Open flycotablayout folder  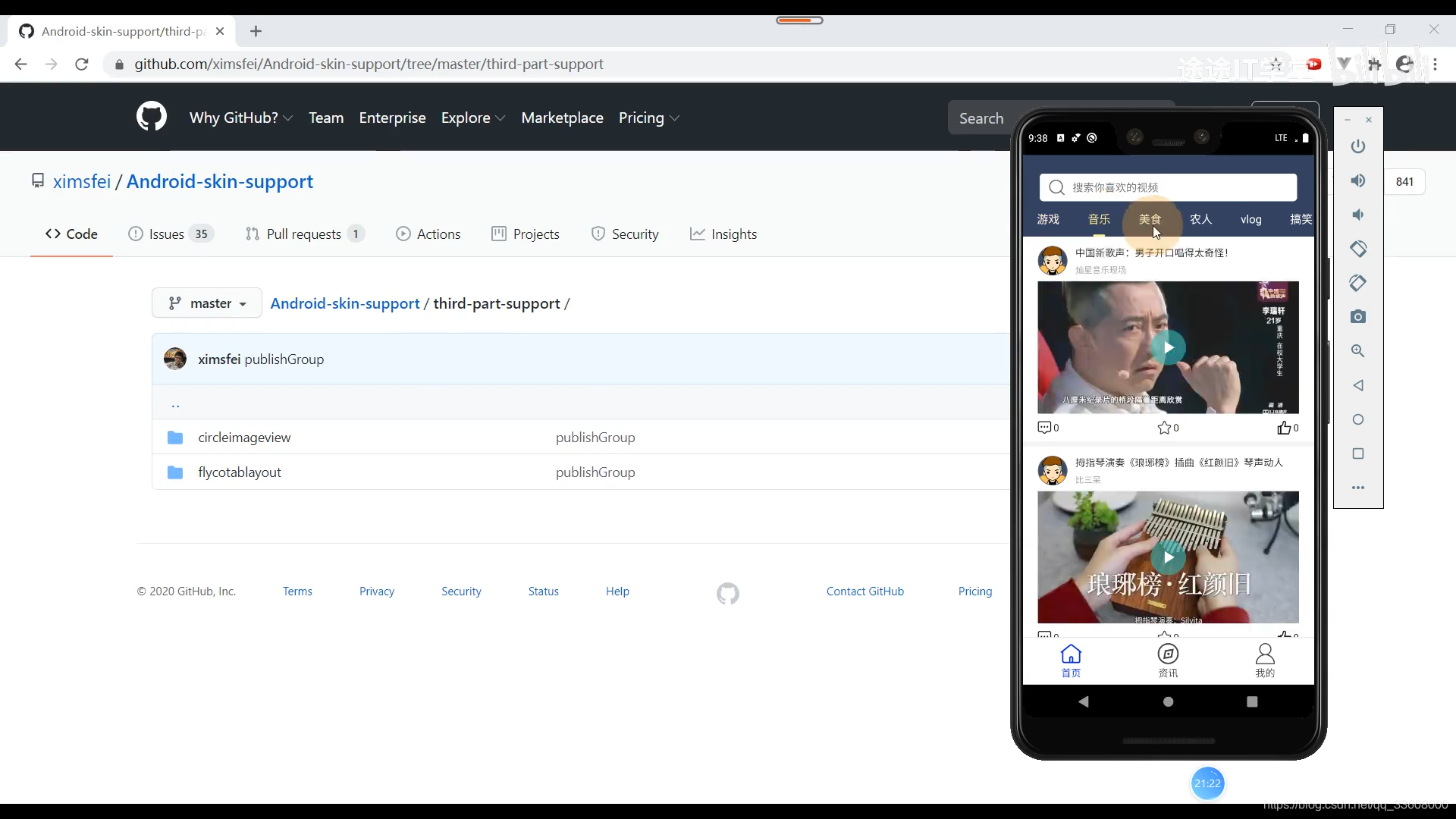pos(240,472)
